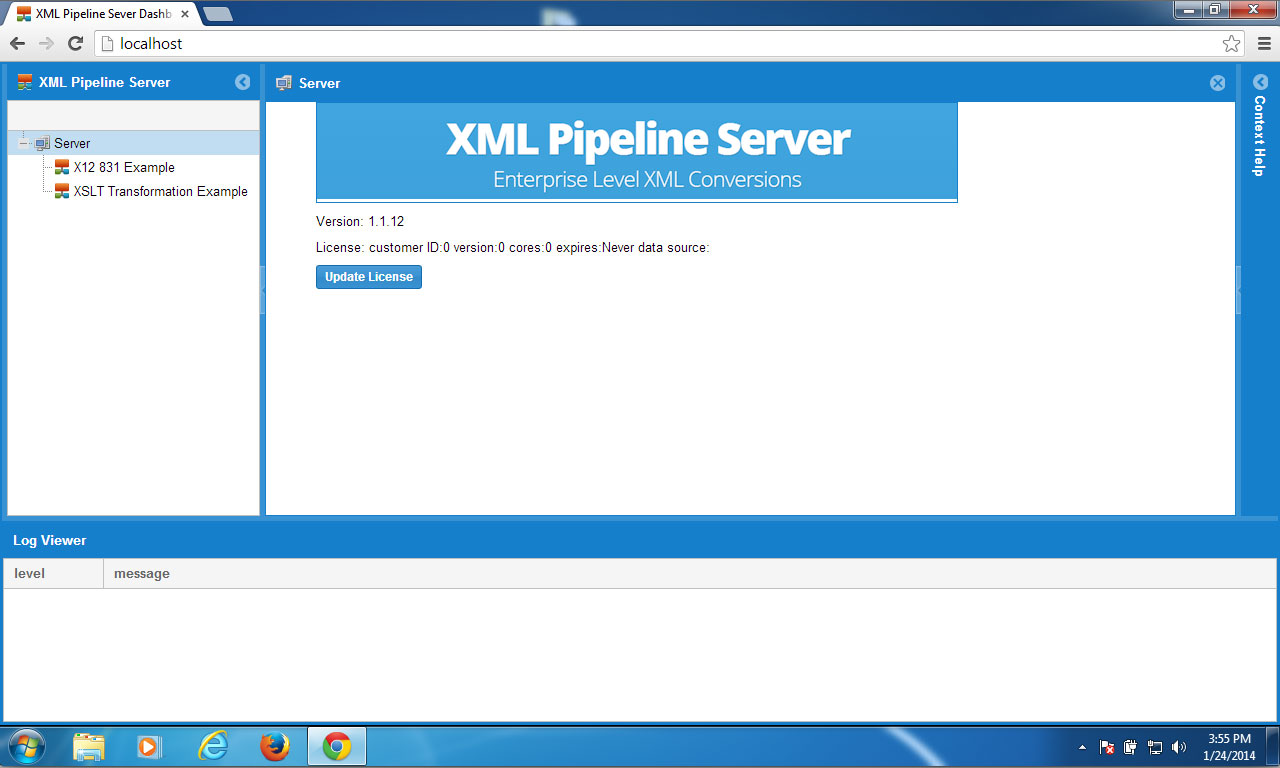The height and width of the screenshot is (768, 1280).
Task: Click the taskbar clock showing 3:55 PM
Action: 1230,747
